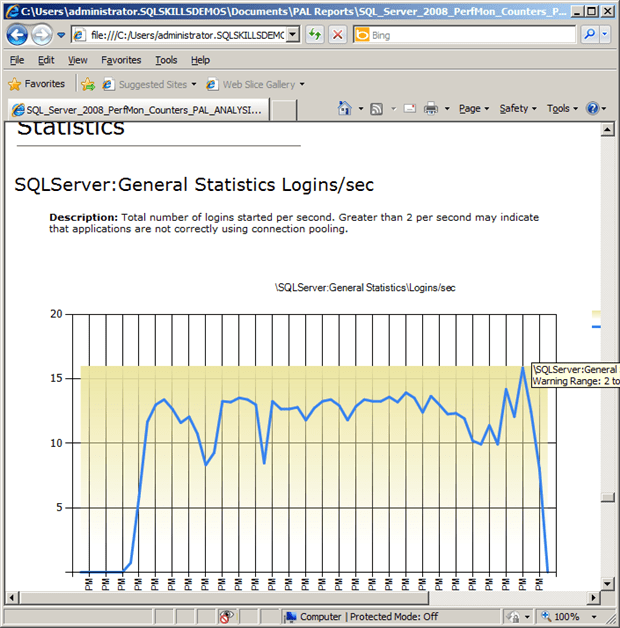The height and width of the screenshot is (628, 620).
Task: Click Add to Favorites Bar star icon
Action: pyautogui.click(x=88, y=84)
